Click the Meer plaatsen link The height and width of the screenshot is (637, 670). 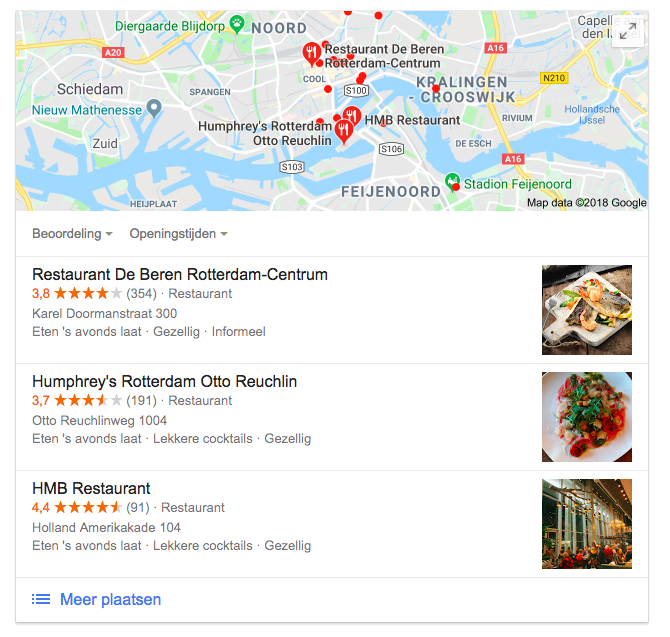tap(110, 599)
